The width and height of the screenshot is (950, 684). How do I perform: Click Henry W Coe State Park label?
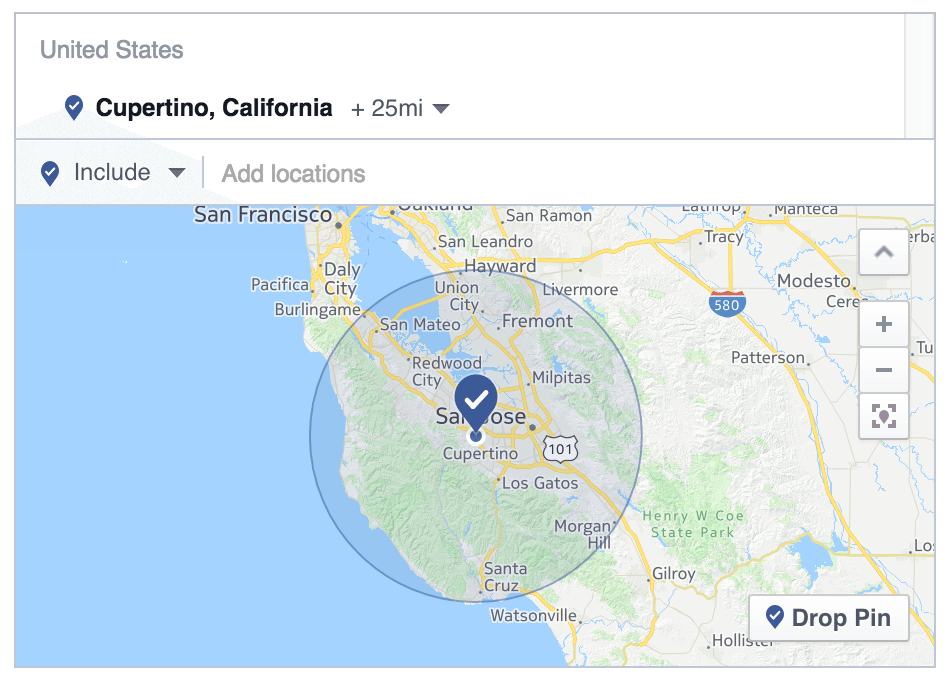pyautogui.click(x=694, y=524)
